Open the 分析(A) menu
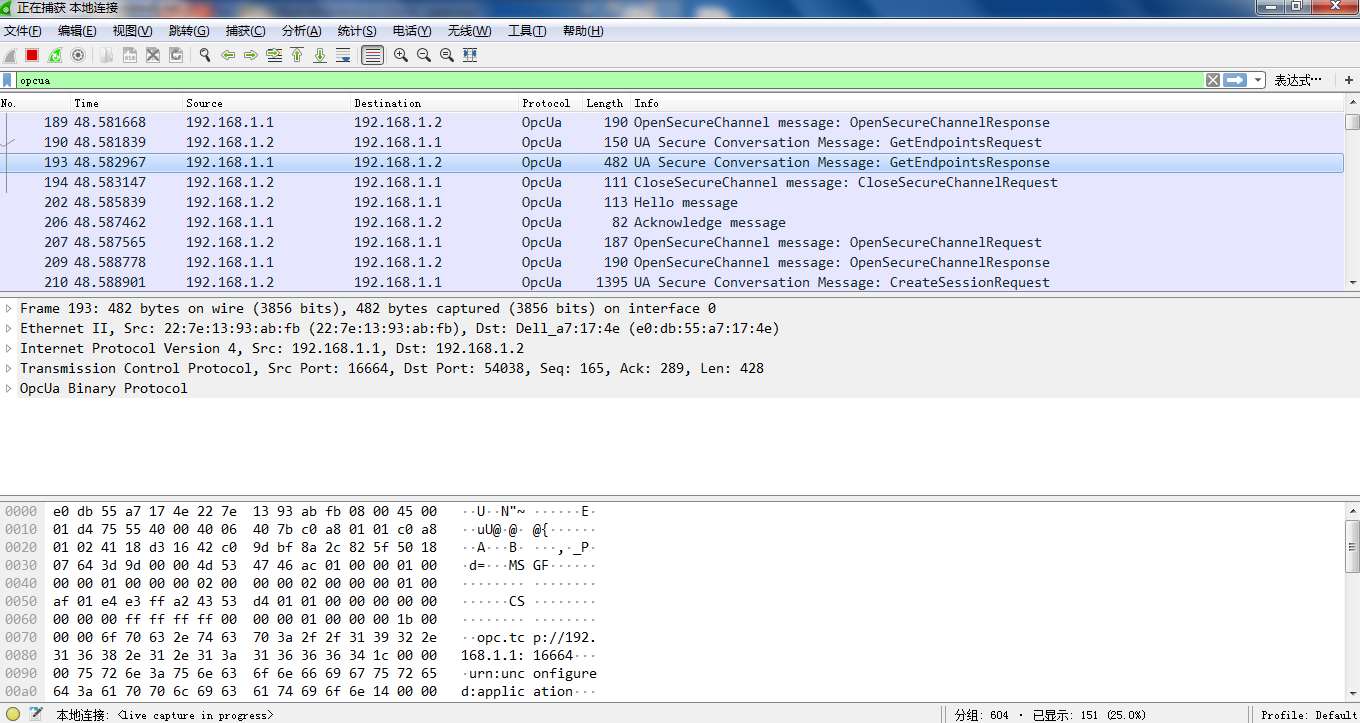The height and width of the screenshot is (723, 1360). (301, 31)
